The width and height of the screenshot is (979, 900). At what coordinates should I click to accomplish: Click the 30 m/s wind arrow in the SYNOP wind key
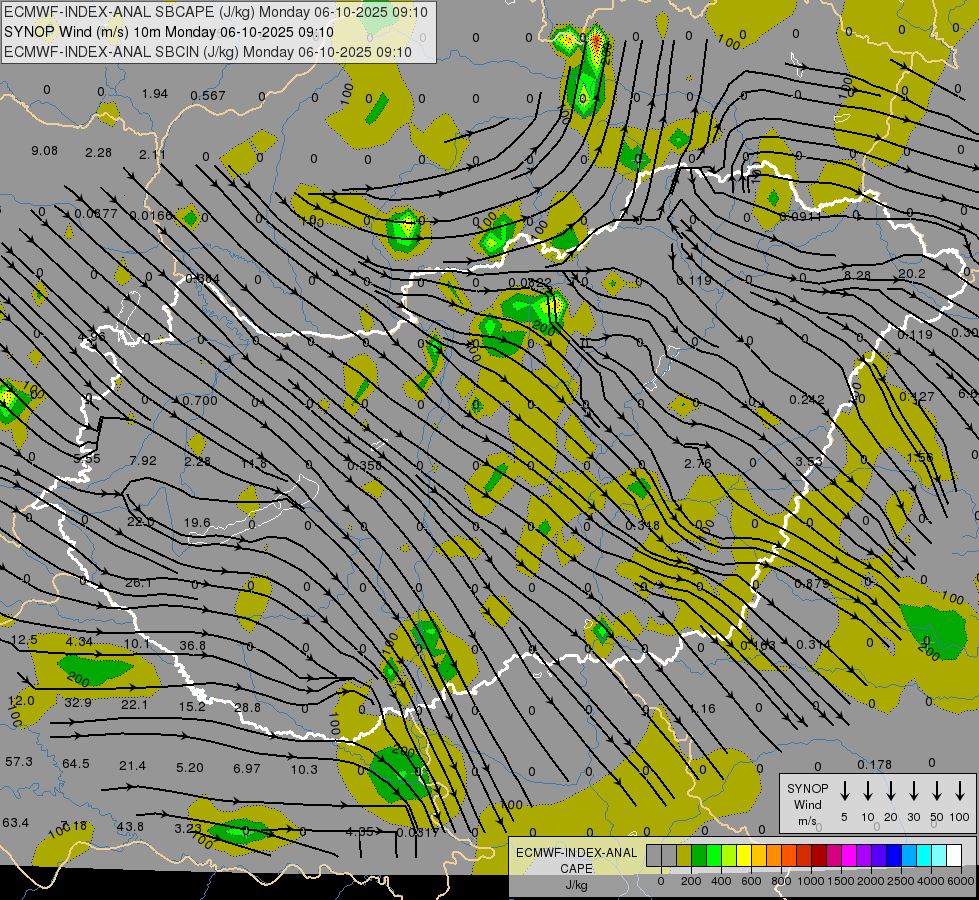coord(913,790)
